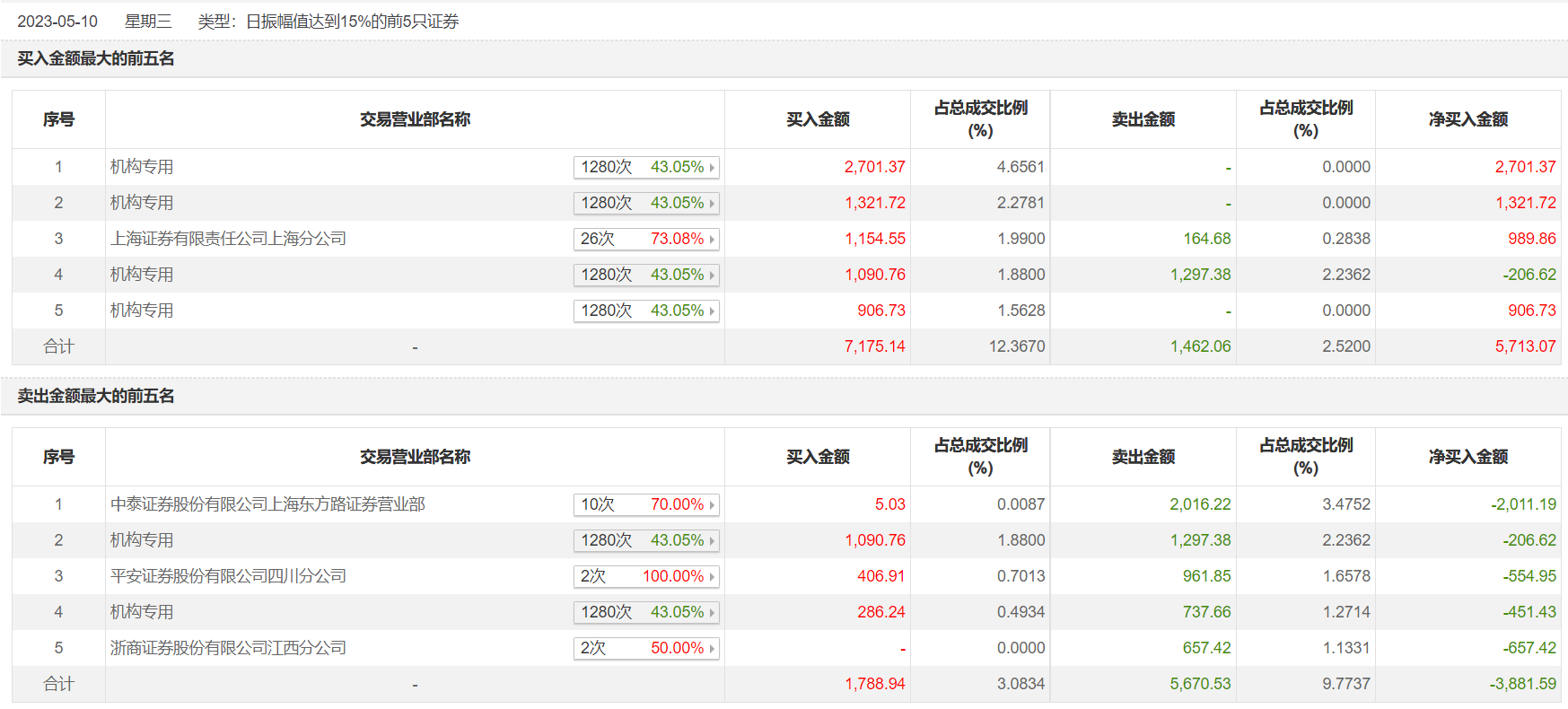Click the arrow beside 73.08% for 上海证券
1568x709 pixels.
[712, 240]
